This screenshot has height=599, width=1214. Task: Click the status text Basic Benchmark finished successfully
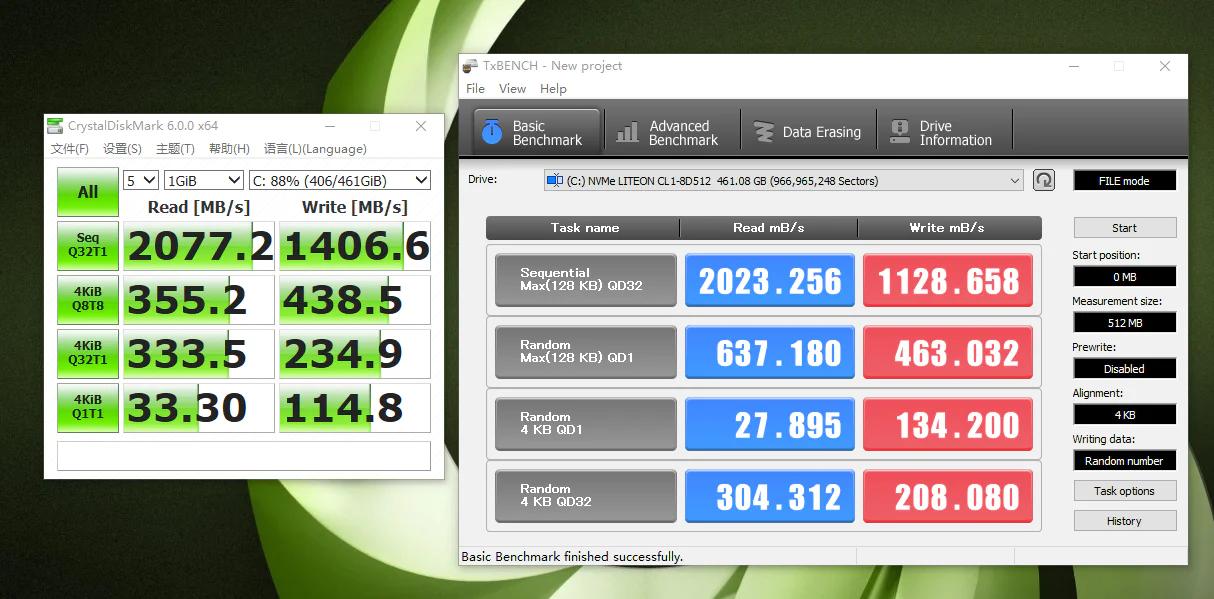pyautogui.click(x=572, y=556)
